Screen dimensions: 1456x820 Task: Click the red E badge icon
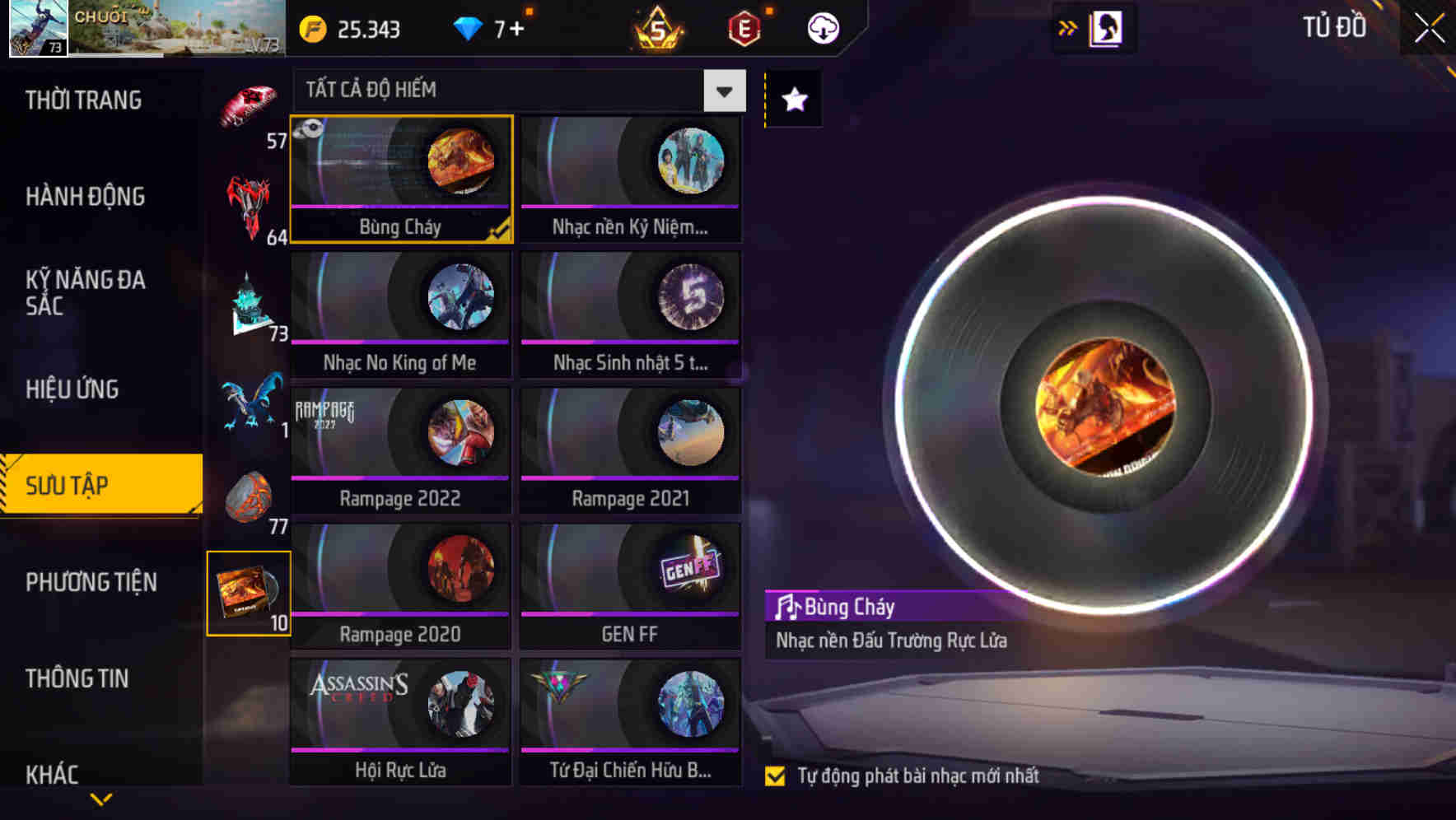tap(744, 29)
